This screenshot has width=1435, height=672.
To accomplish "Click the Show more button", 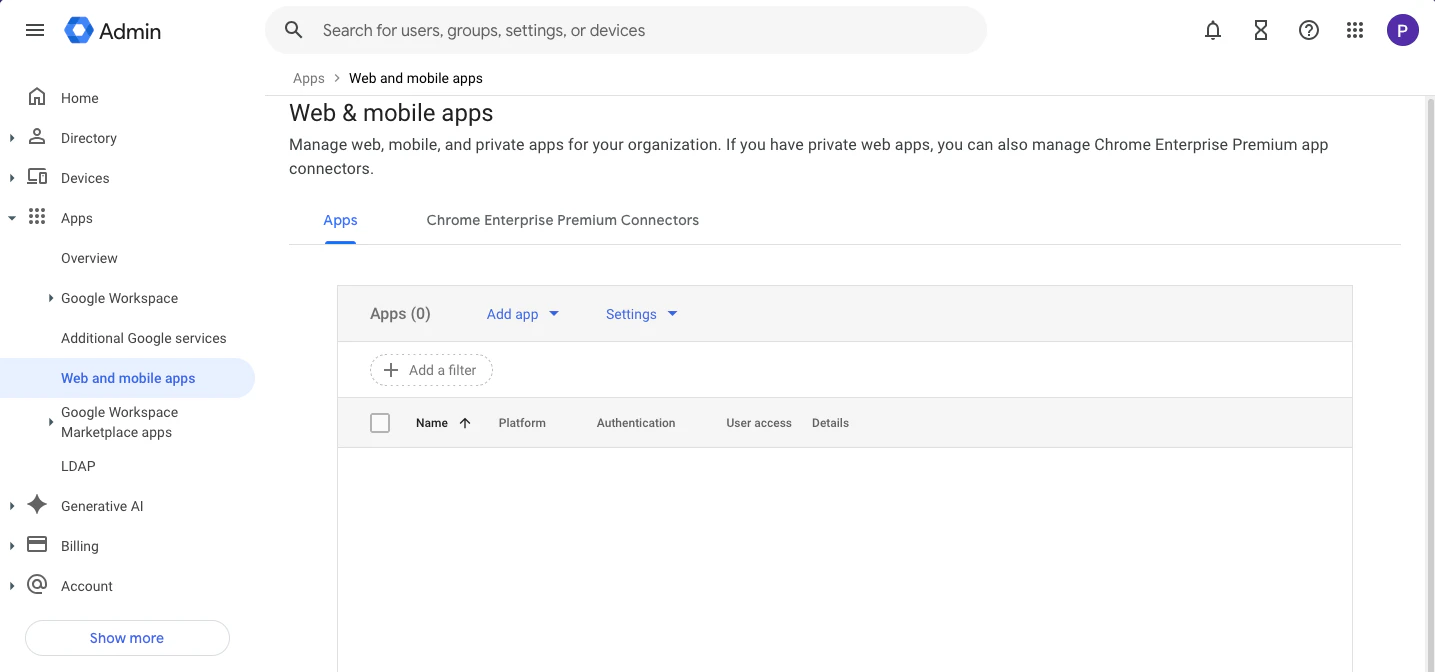I will point(126,637).
